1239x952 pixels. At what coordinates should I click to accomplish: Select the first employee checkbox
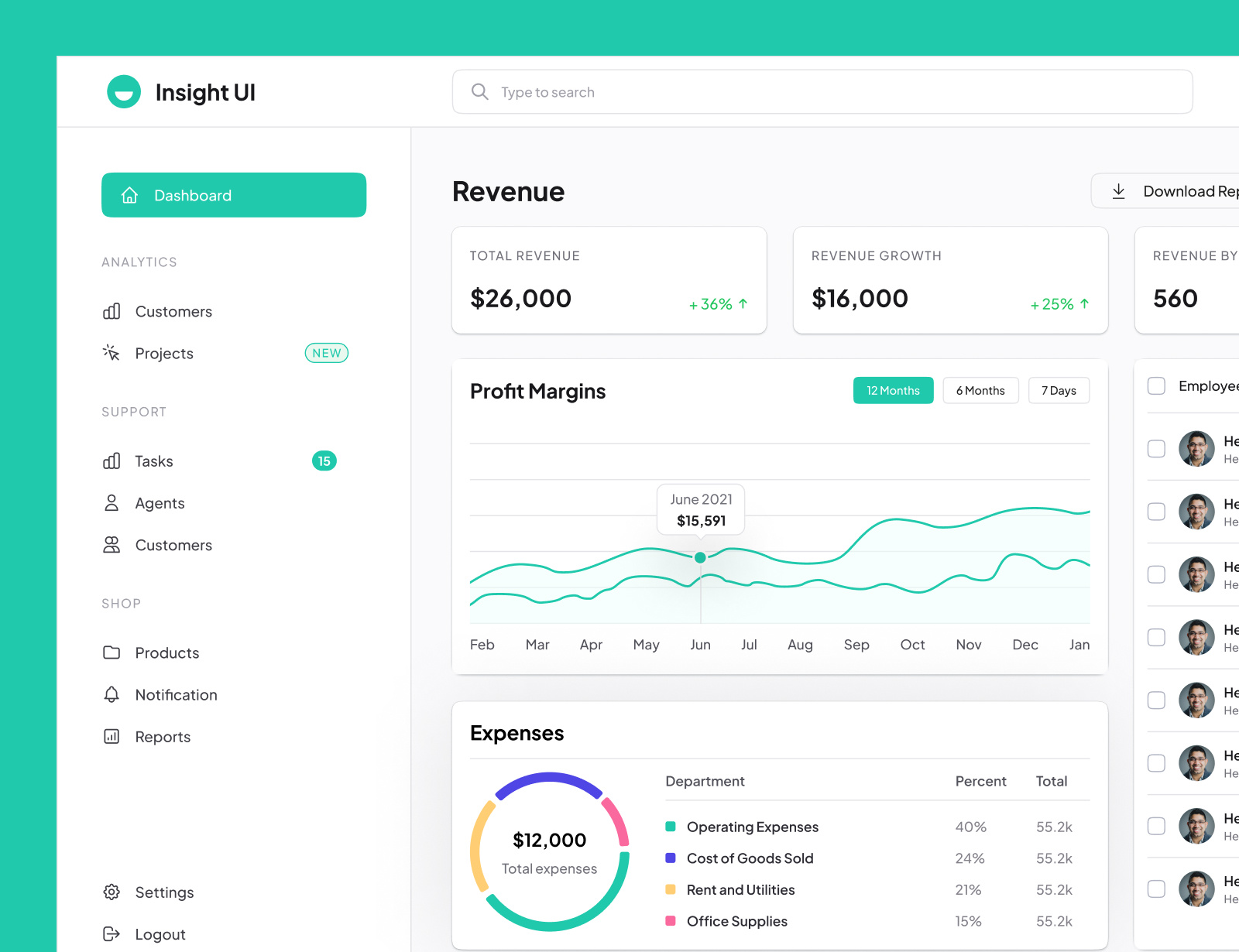tap(1156, 448)
